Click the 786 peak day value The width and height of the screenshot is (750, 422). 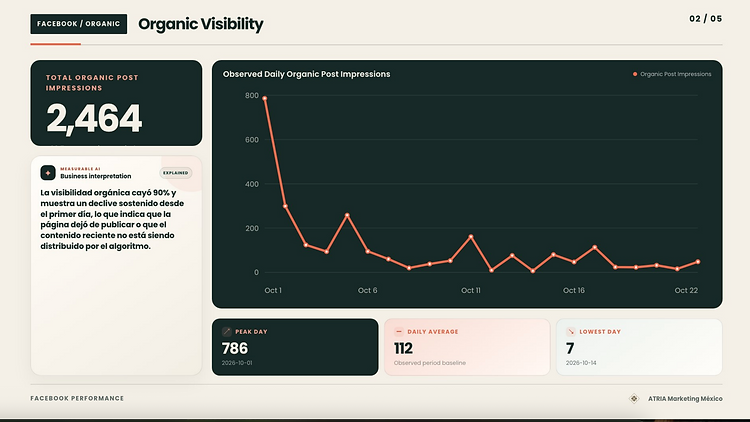pyautogui.click(x=235, y=348)
